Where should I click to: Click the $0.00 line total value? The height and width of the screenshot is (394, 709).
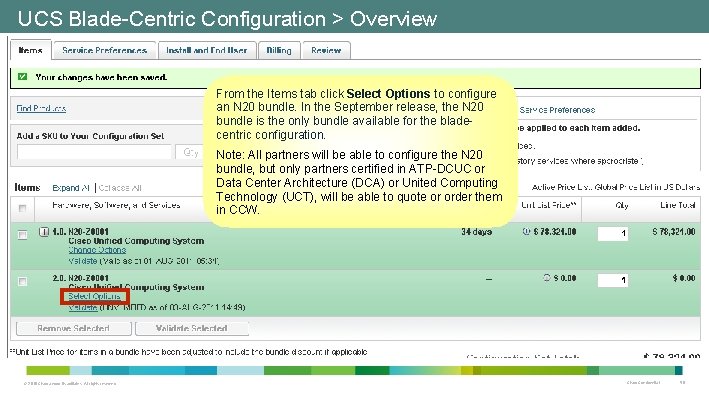pyautogui.click(x=684, y=278)
